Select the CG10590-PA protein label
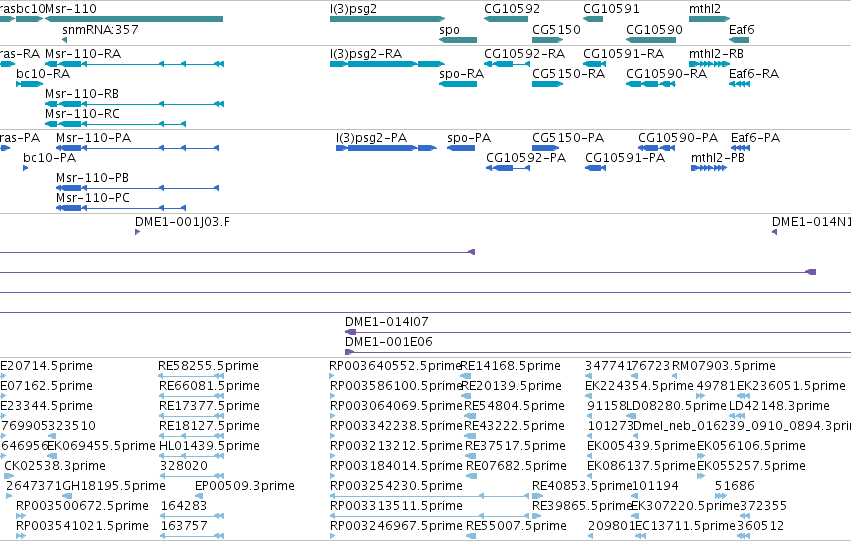The height and width of the screenshot is (541, 851). pyautogui.click(x=678, y=138)
